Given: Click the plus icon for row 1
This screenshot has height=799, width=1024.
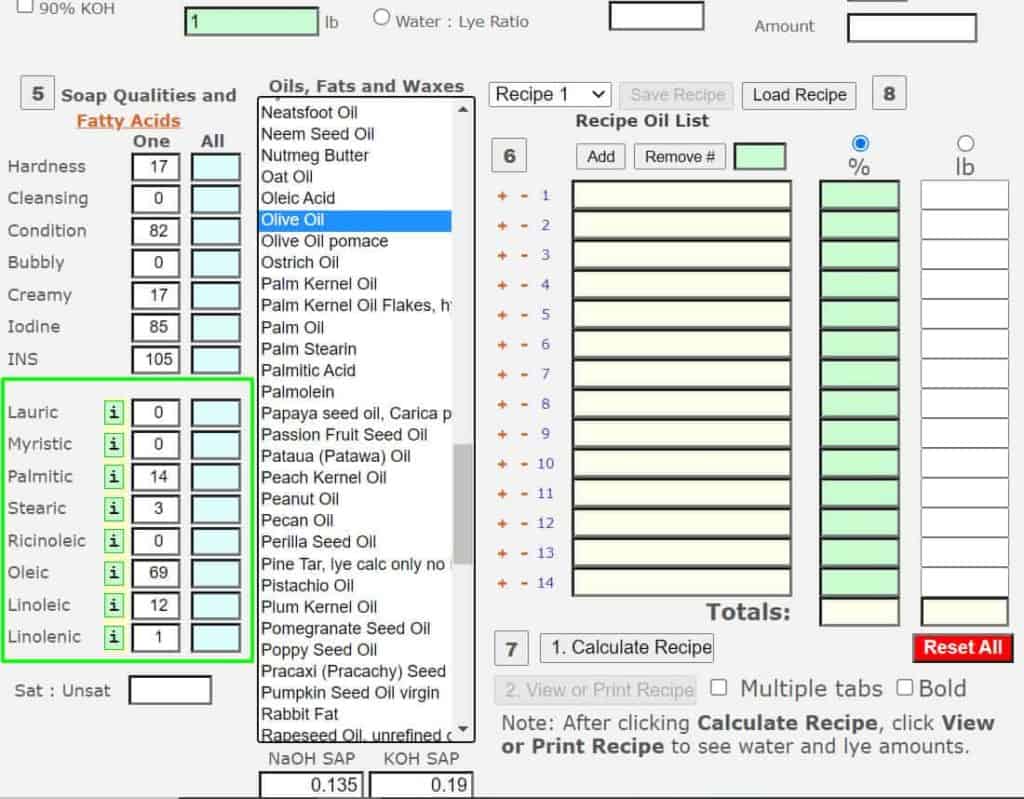Looking at the screenshot, I should pyautogui.click(x=504, y=196).
